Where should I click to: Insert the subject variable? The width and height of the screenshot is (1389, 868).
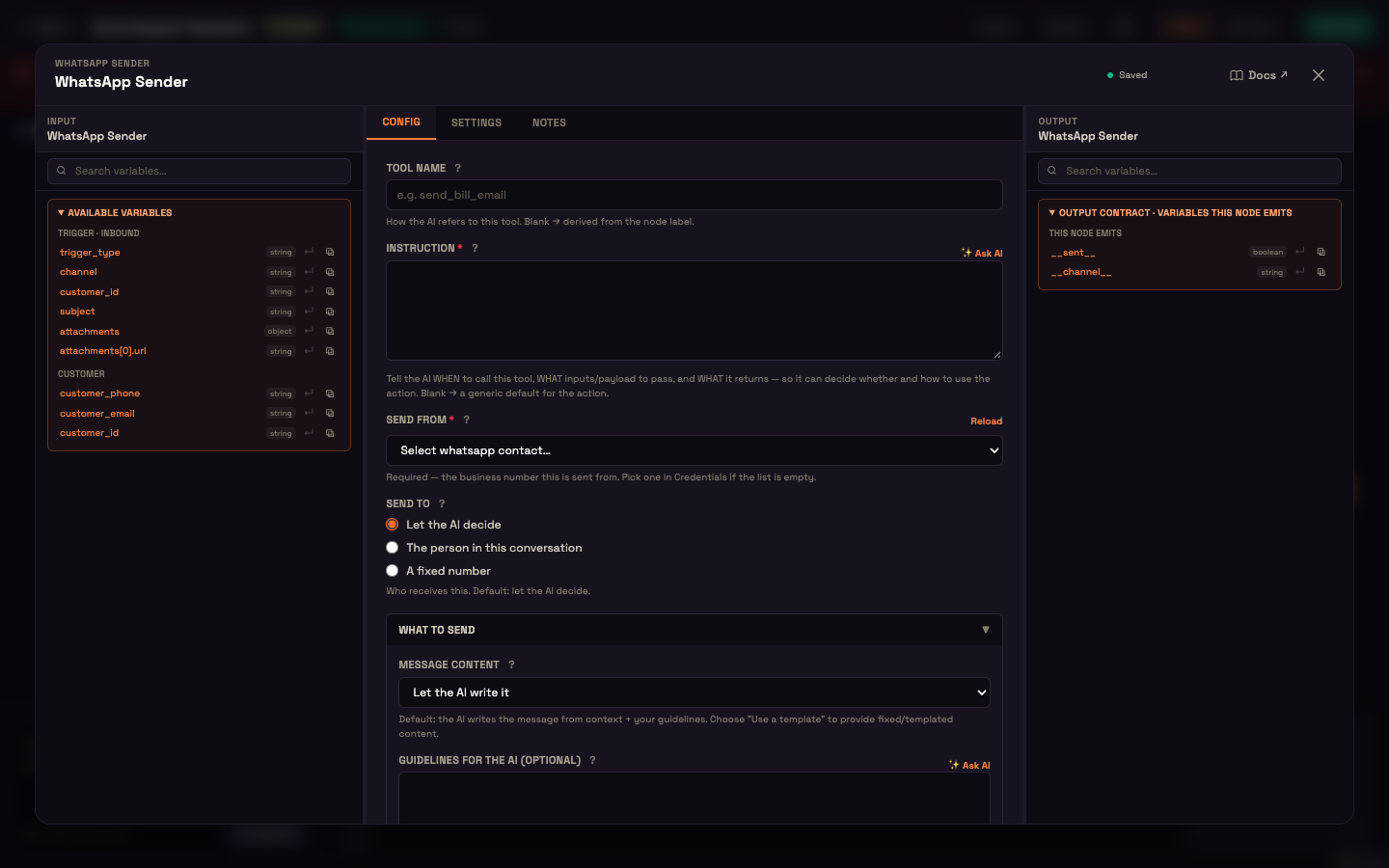(309, 312)
